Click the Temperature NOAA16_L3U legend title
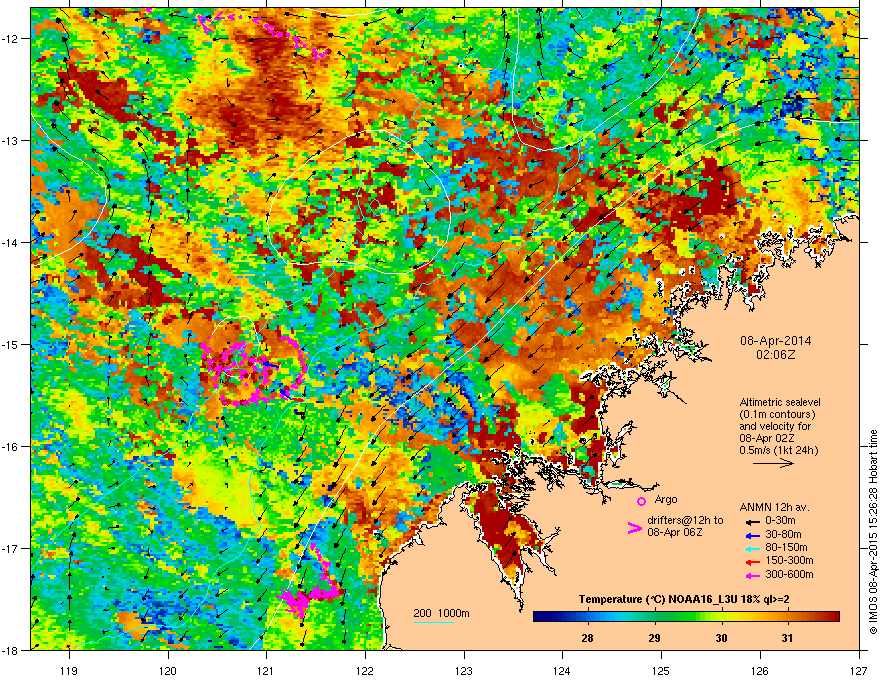 click(x=684, y=599)
